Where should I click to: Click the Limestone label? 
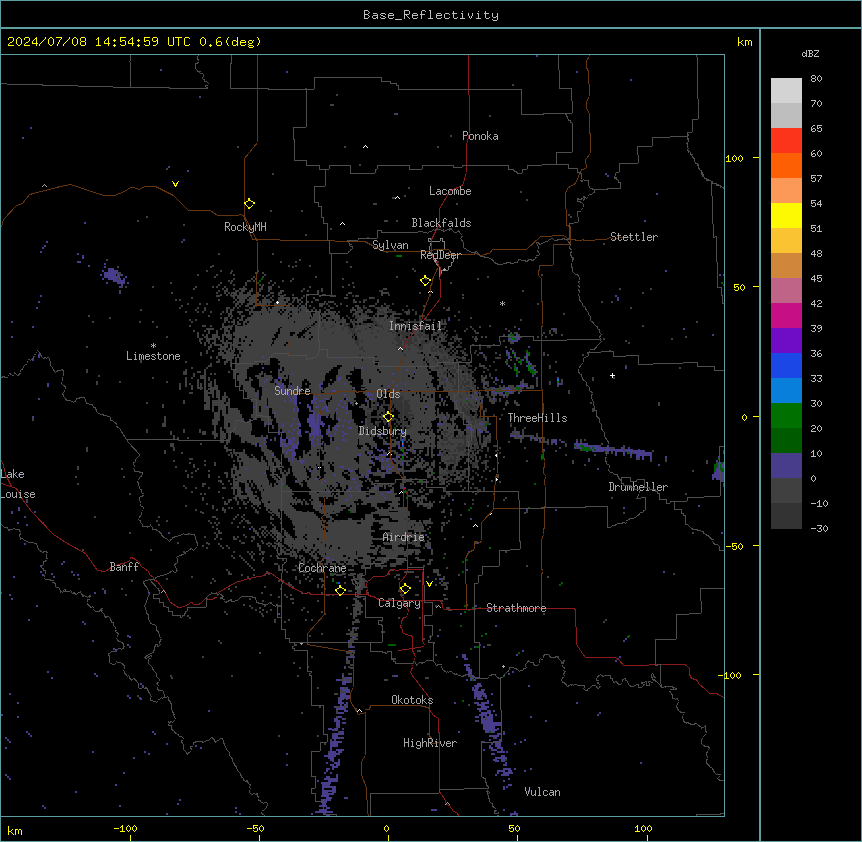[x=153, y=356]
